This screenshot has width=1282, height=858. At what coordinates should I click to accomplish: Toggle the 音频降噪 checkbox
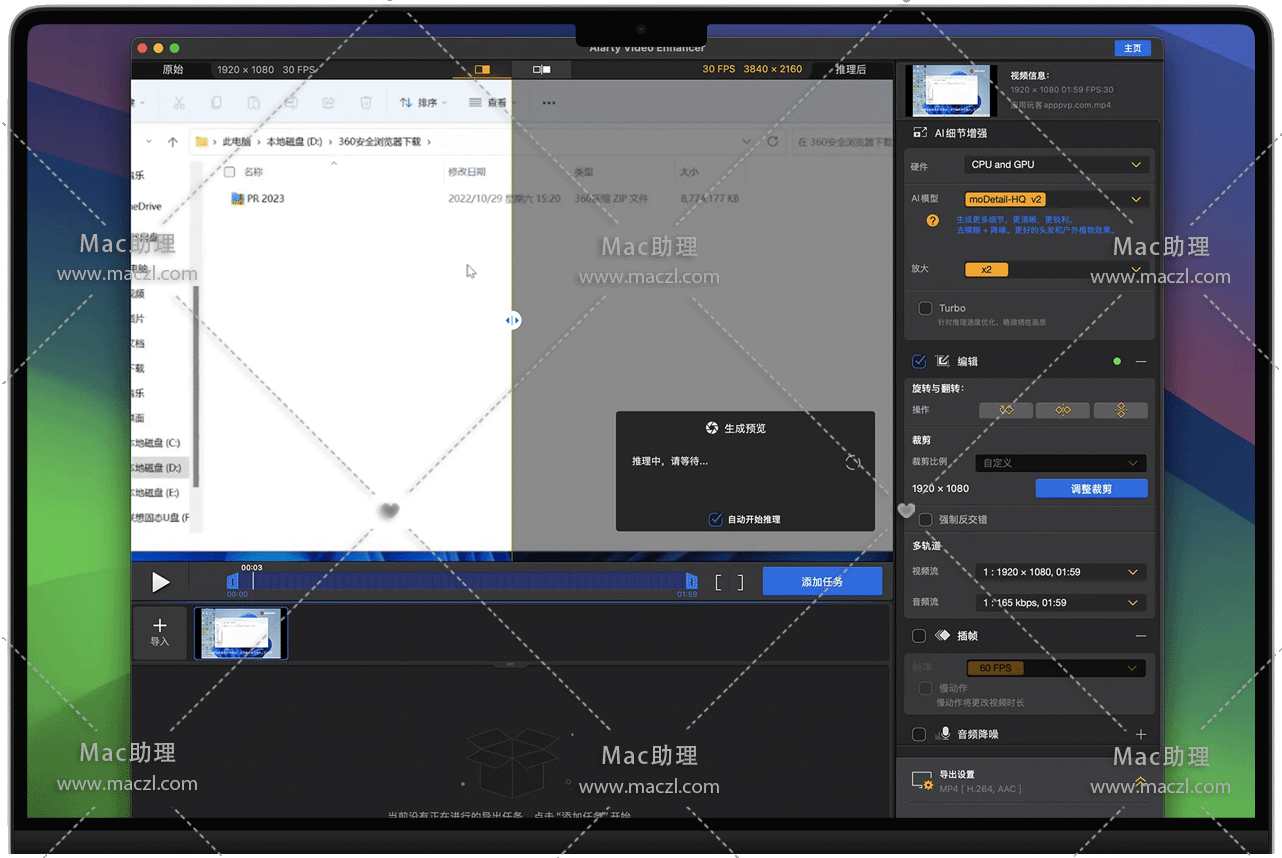coord(919,734)
